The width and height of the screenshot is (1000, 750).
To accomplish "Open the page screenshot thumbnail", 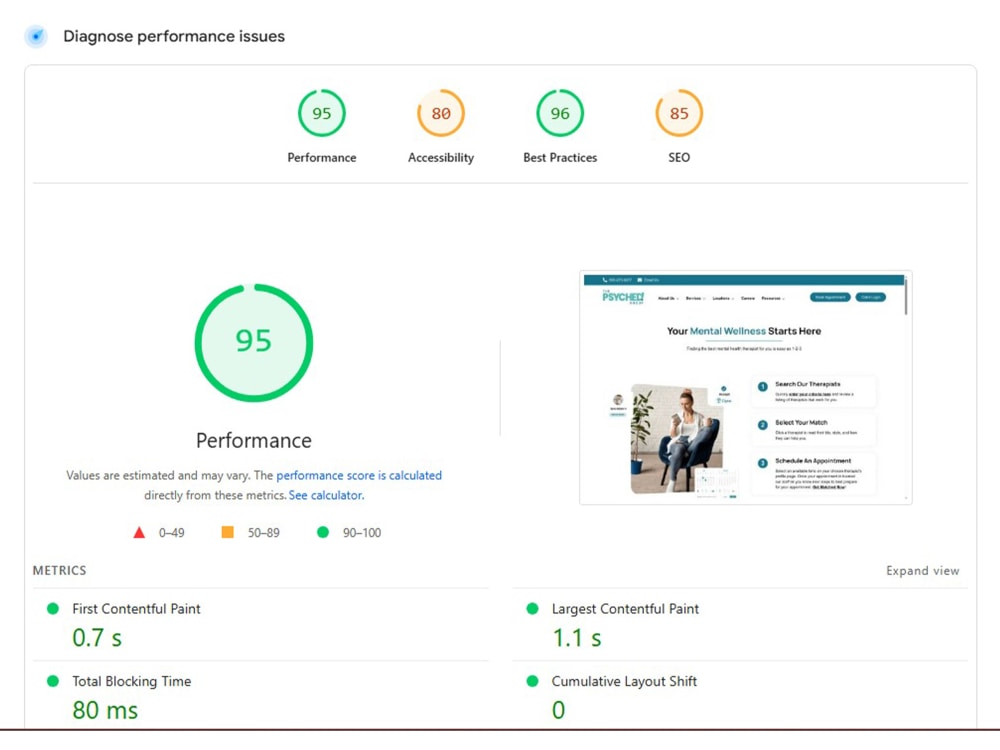I will tap(746, 388).
